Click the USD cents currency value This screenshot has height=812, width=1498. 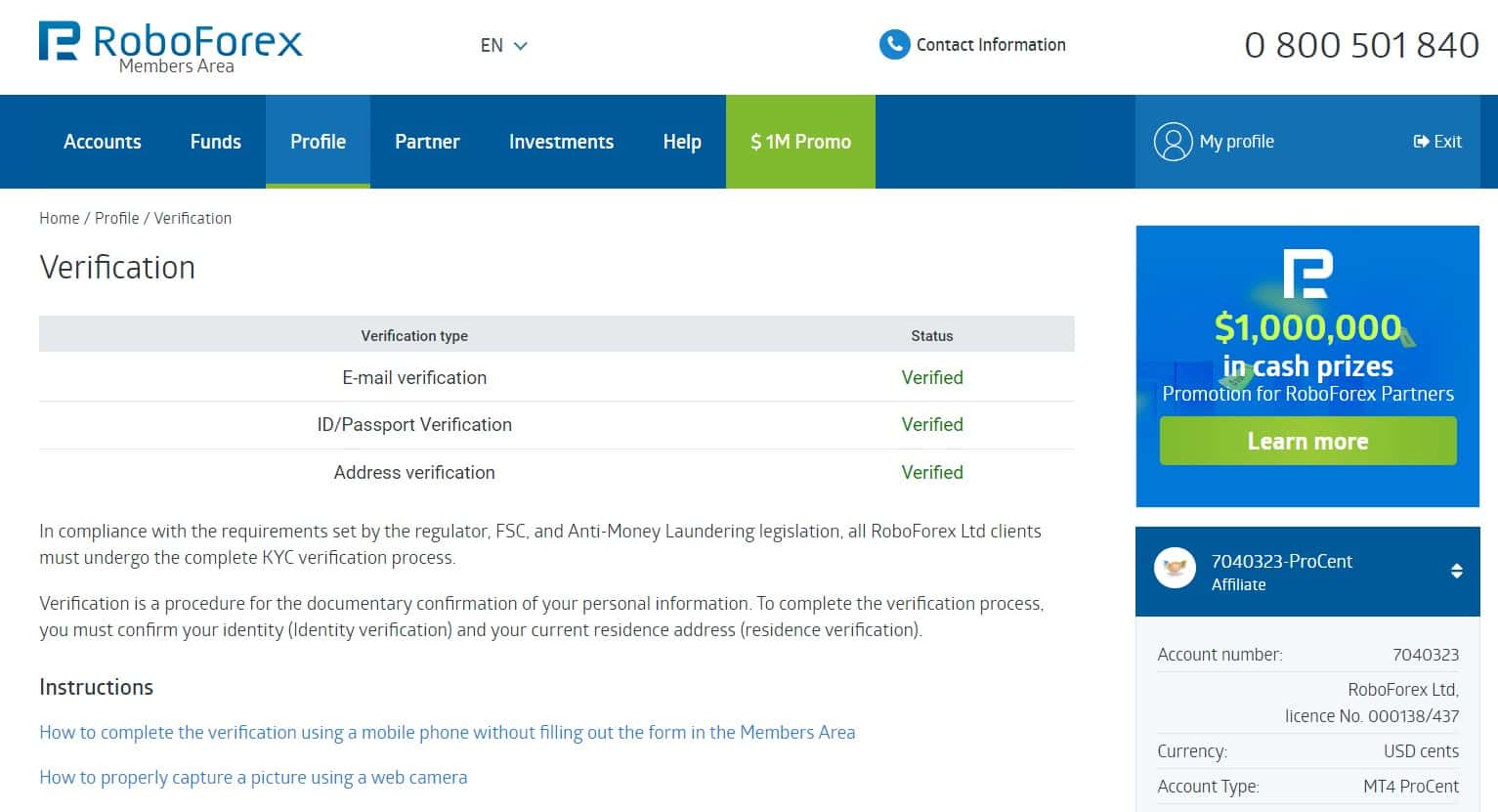tap(1421, 751)
